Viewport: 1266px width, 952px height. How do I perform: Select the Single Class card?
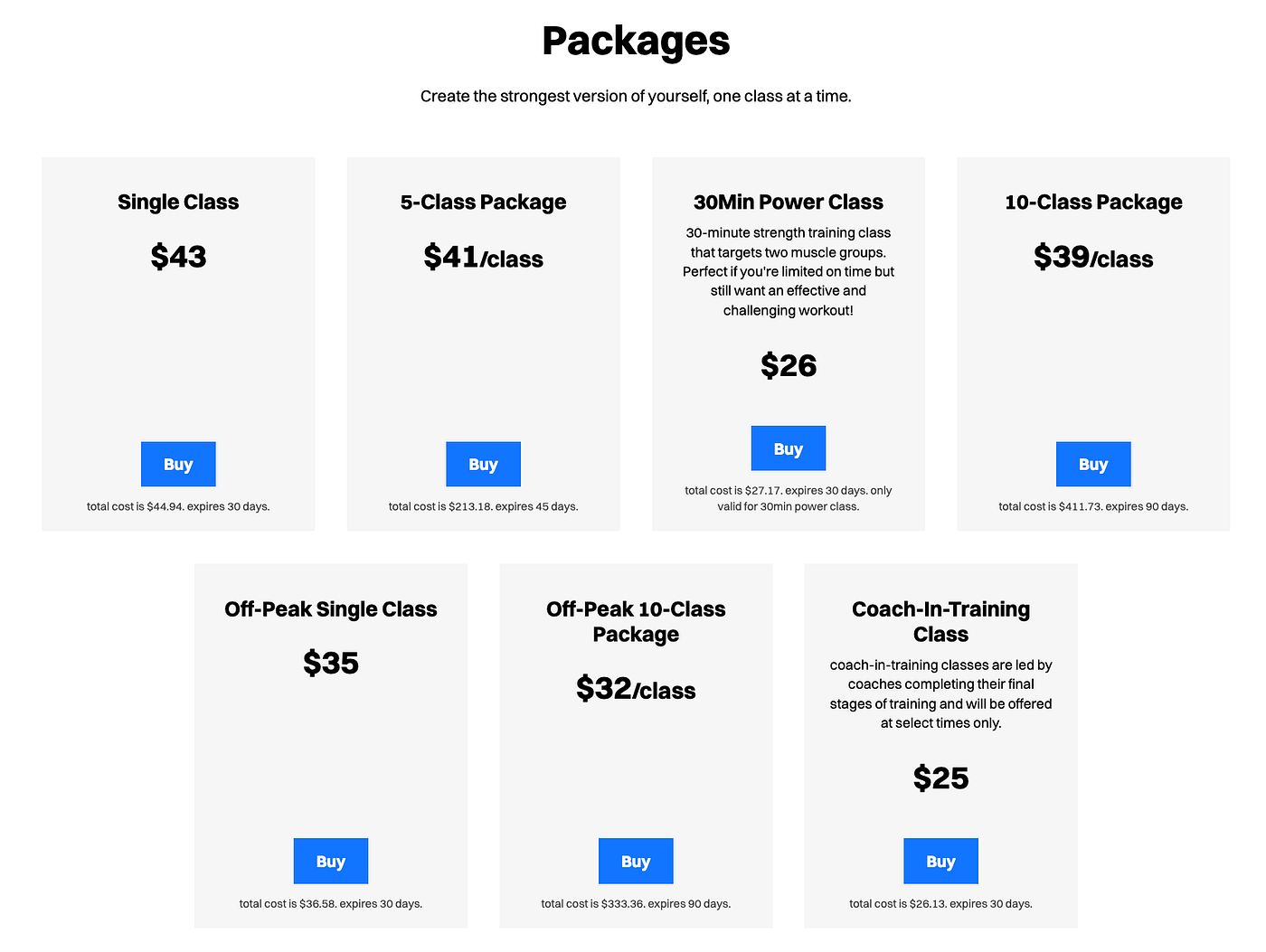point(178,344)
